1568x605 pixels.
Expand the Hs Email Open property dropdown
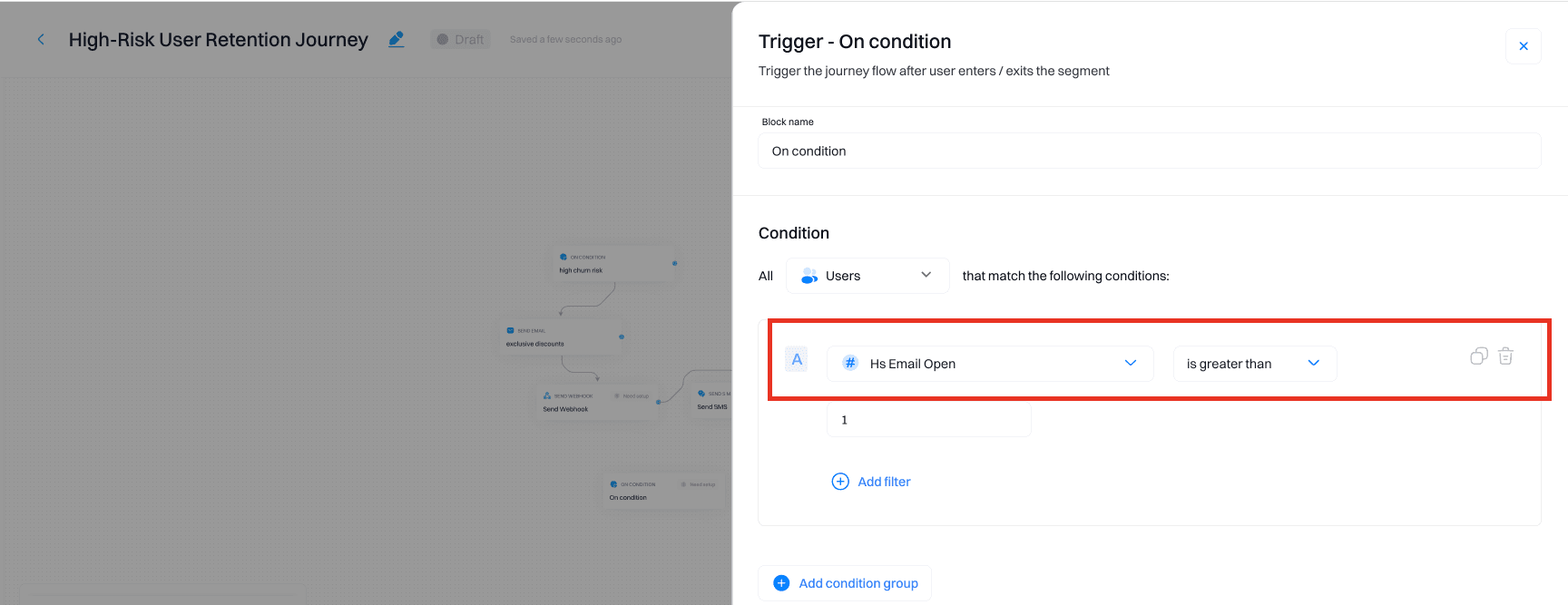point(1130,364)
